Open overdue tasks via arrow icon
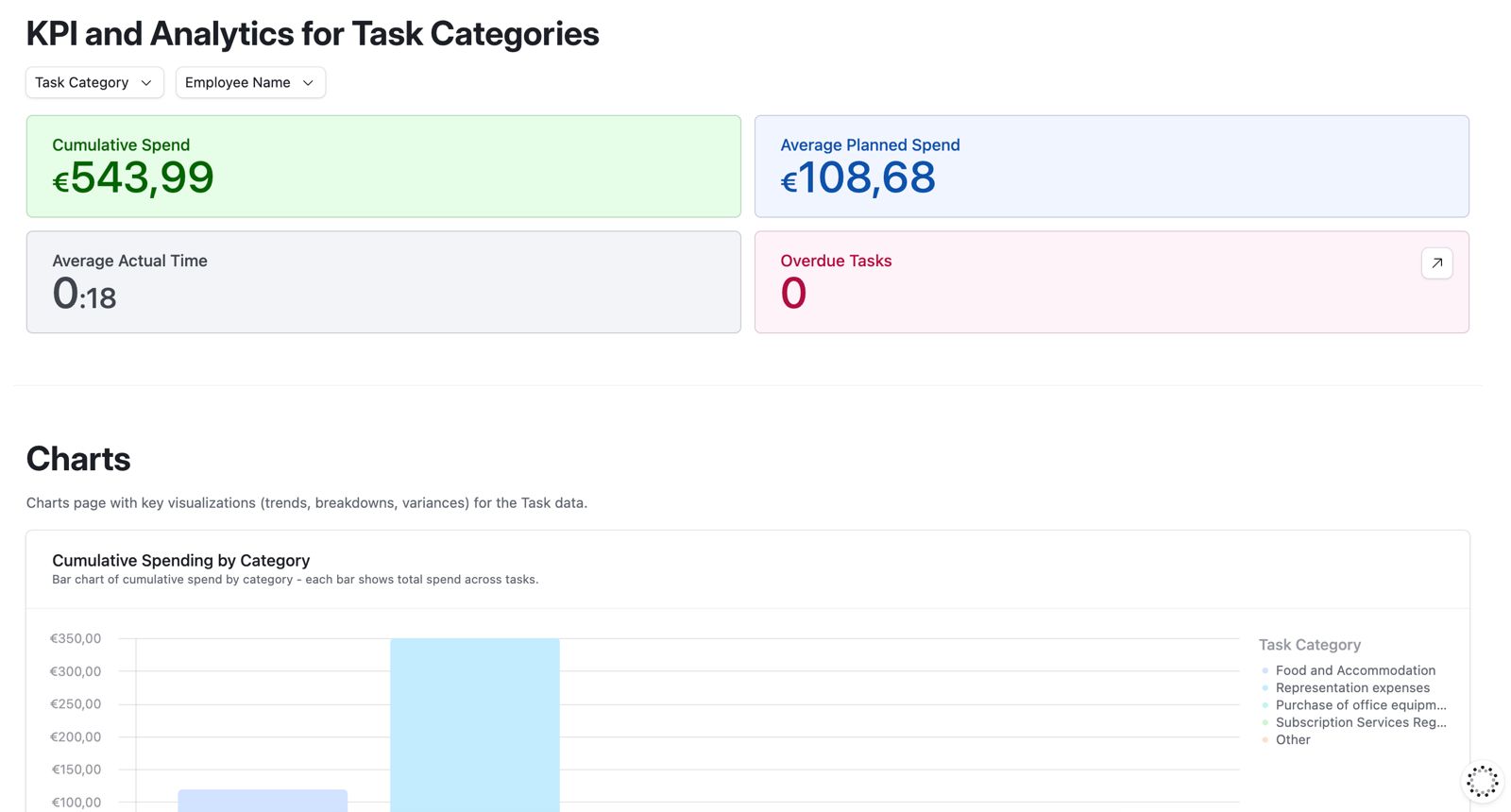Image resolution: width=1511 pixels, height=812 pixels. pyautogui.click(x=1436, y=263)
